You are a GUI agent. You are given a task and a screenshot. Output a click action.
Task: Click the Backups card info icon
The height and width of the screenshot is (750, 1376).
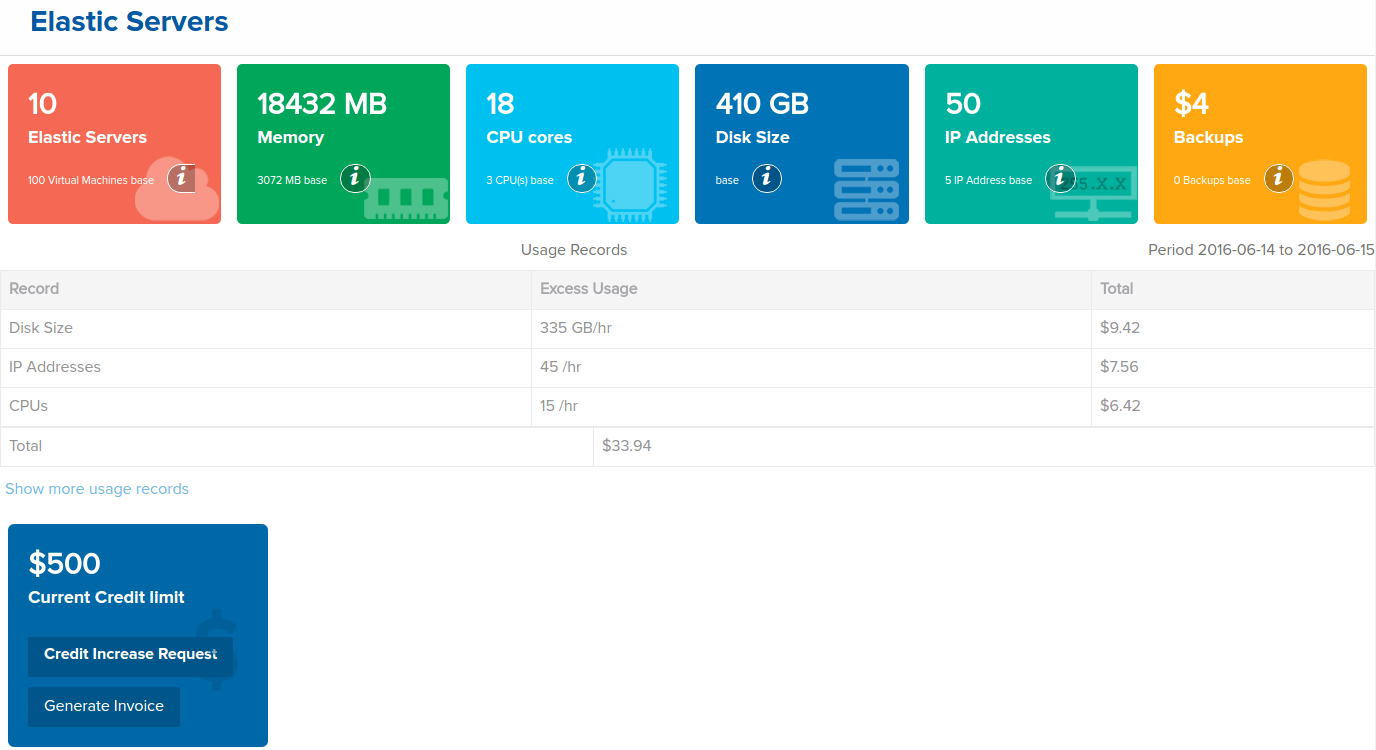[1278, 178]
